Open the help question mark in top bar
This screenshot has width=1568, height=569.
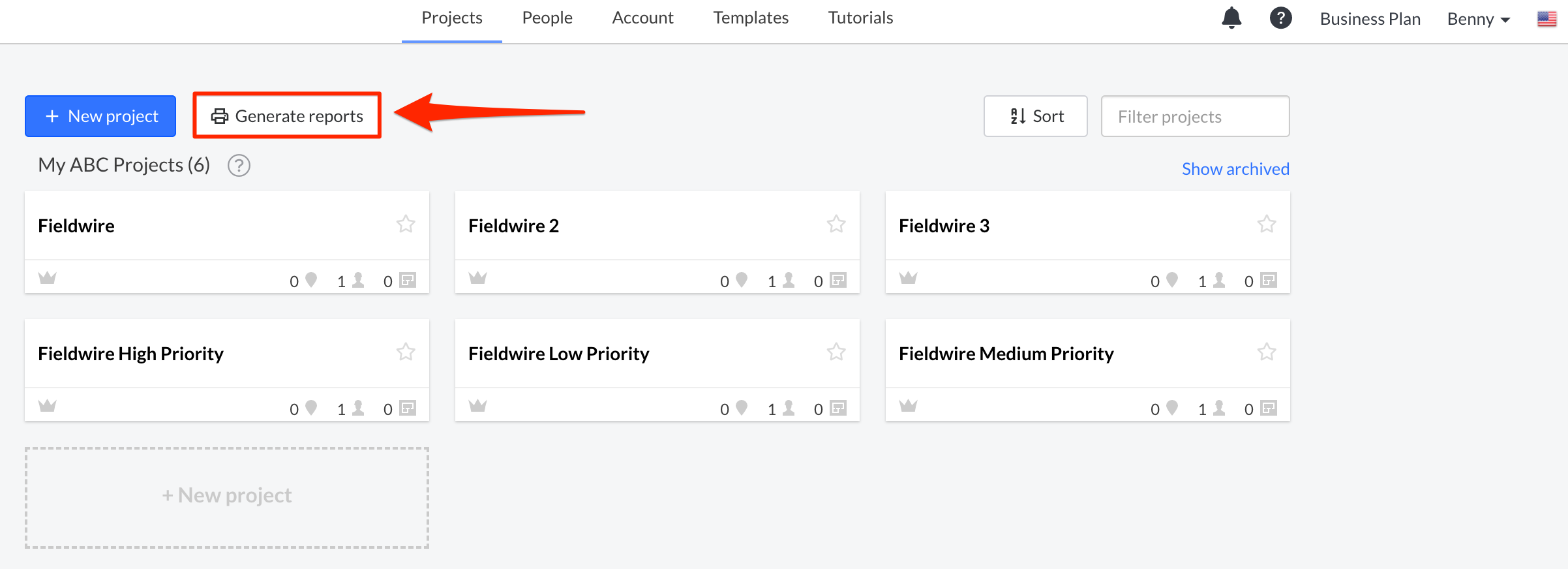[x=1281, y=18]
